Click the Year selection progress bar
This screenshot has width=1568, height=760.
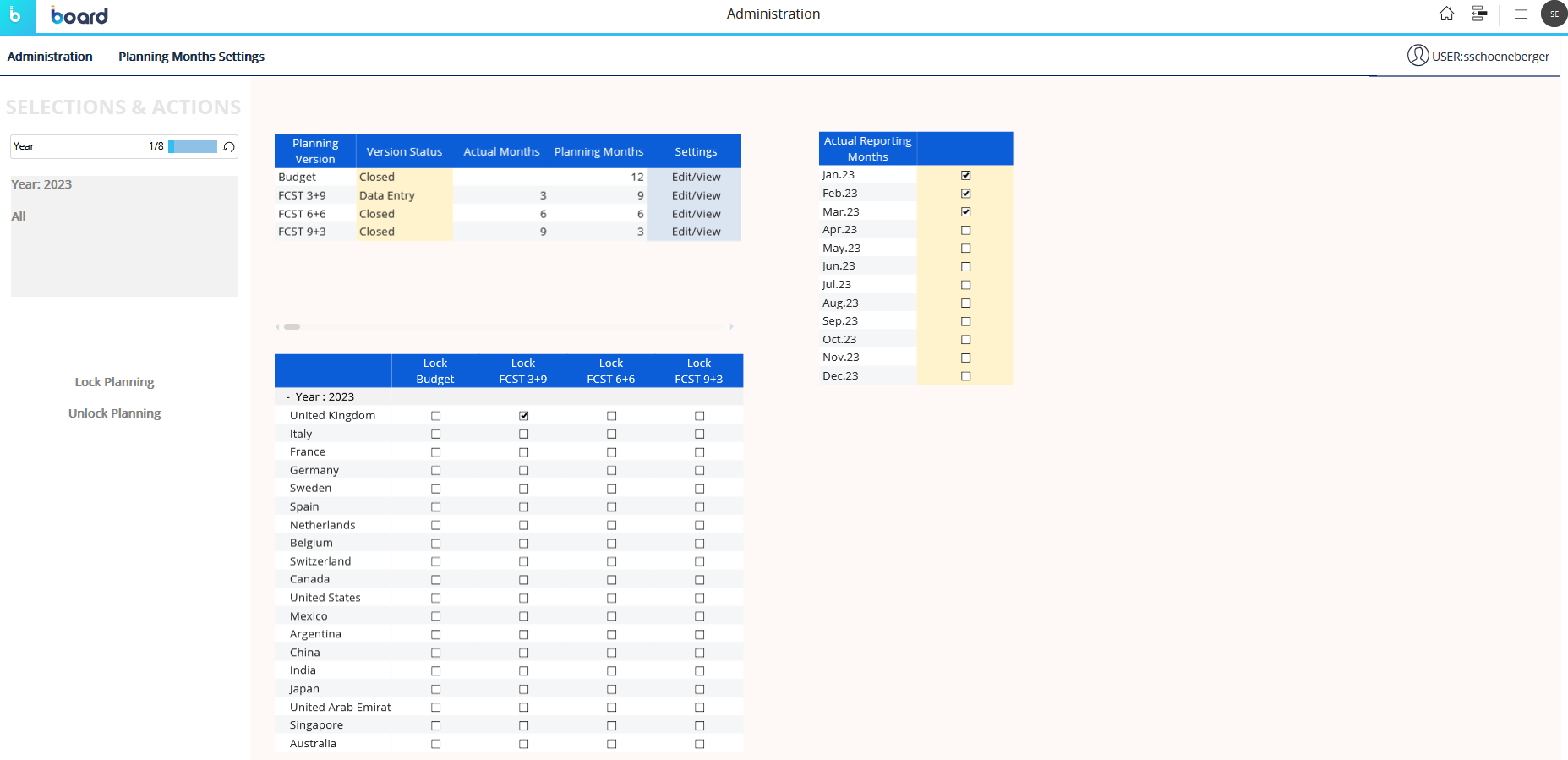[193, 146]
